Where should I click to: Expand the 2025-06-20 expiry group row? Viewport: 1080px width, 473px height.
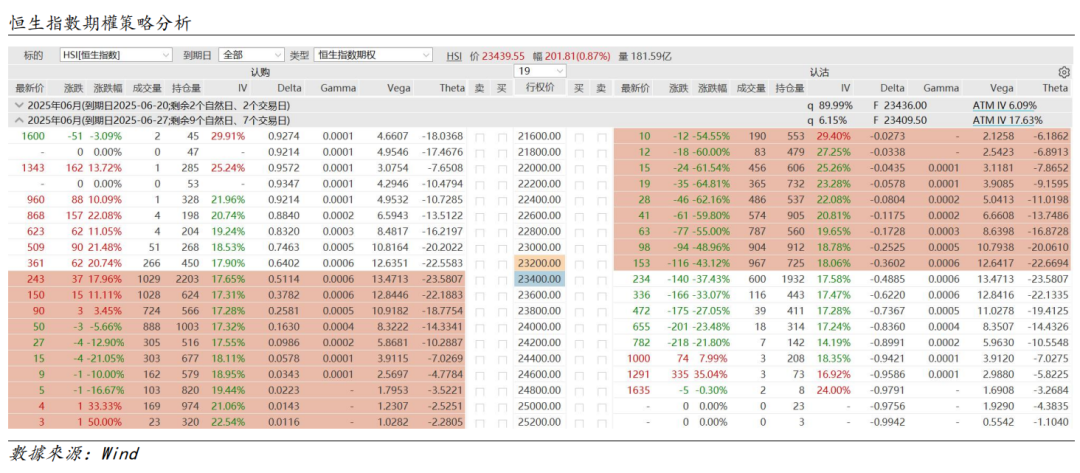[20, 105]
